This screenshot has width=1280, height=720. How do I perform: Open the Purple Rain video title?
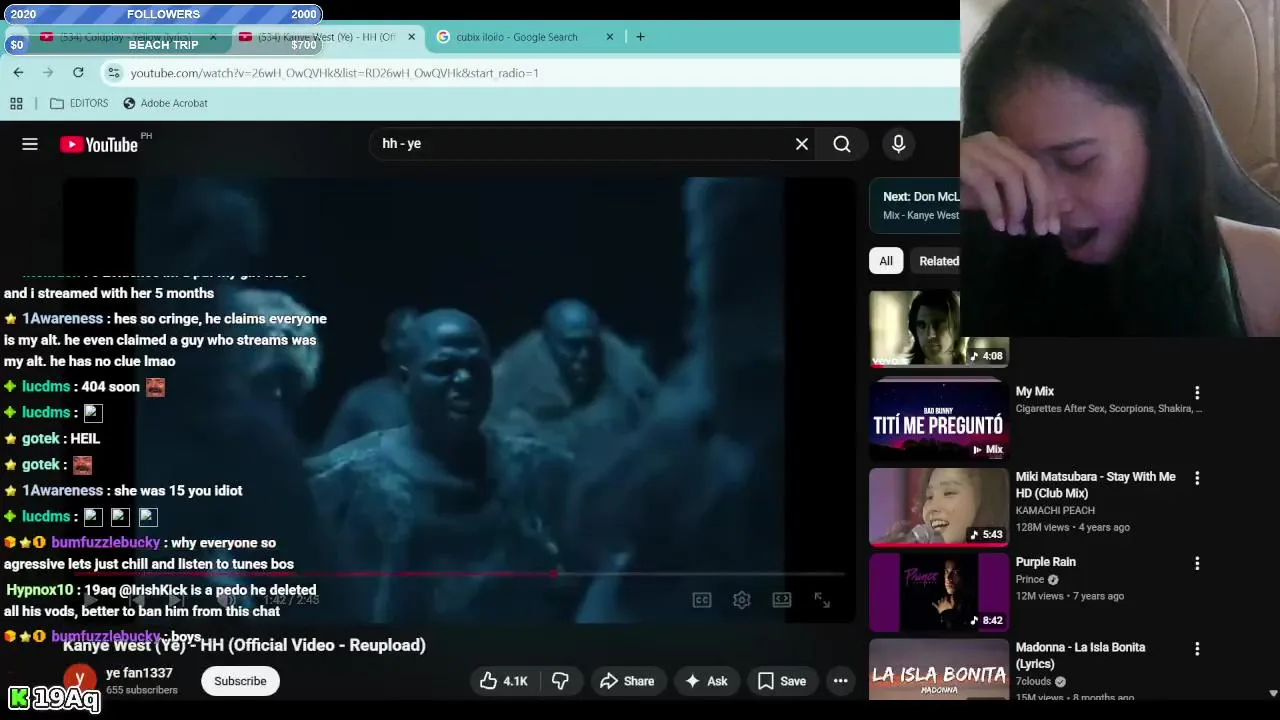tap(1046, 562)
